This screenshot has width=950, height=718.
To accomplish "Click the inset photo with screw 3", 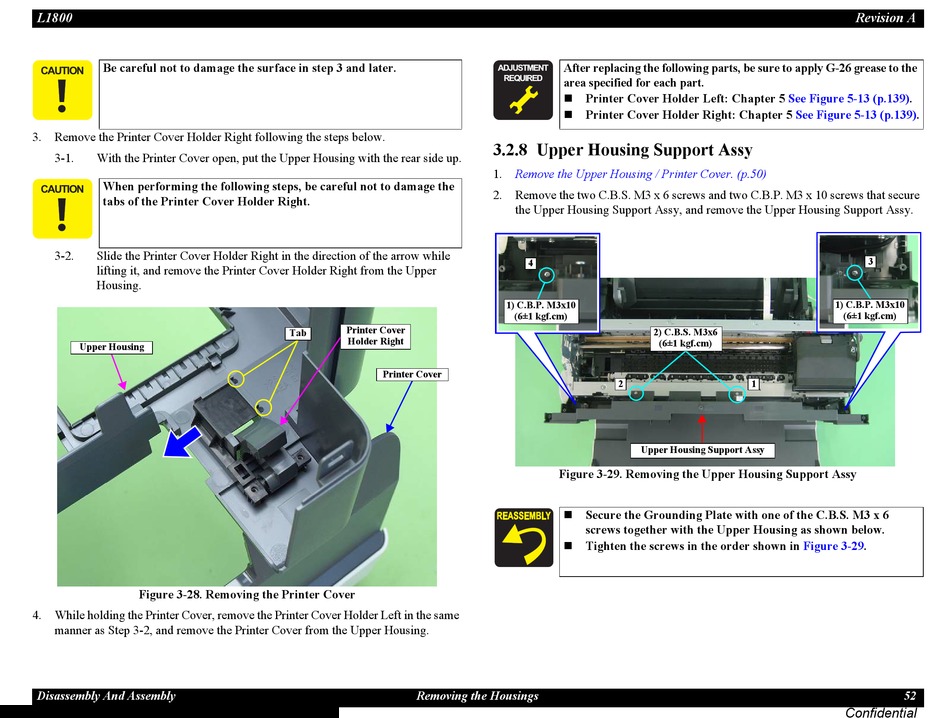I will pos(869,282).
